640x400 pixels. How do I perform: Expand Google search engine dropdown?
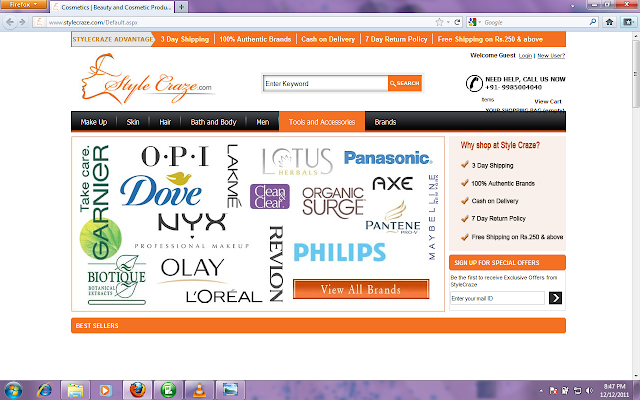coord(475,22)
